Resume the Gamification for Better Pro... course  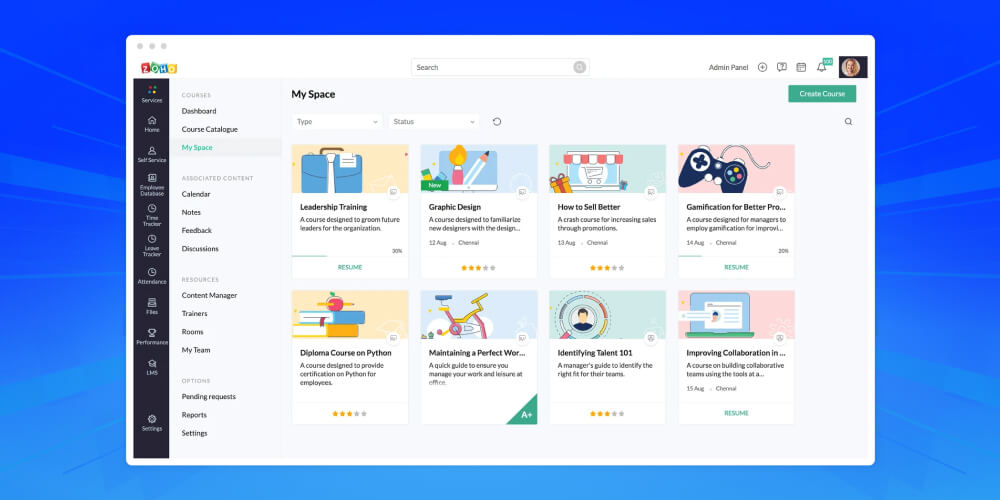[737, 267]
